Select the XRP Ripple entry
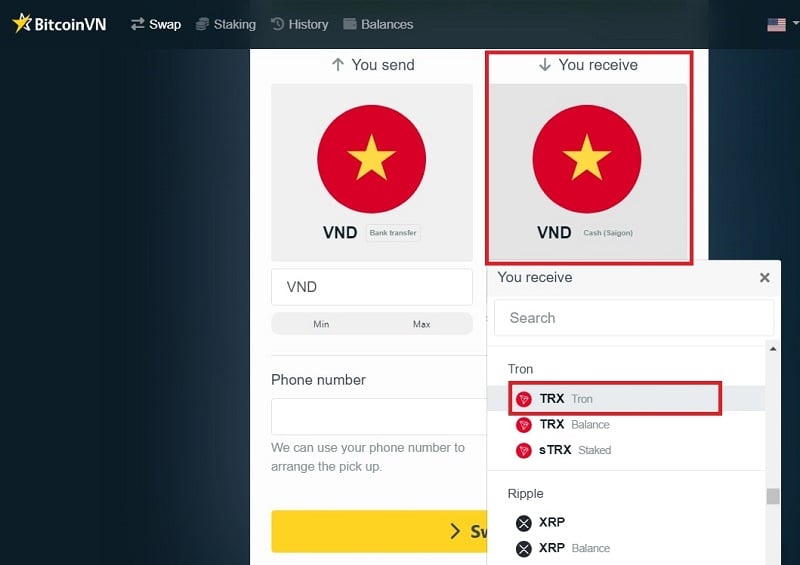The width and height of the screenshot is (800, 565). 626,522
